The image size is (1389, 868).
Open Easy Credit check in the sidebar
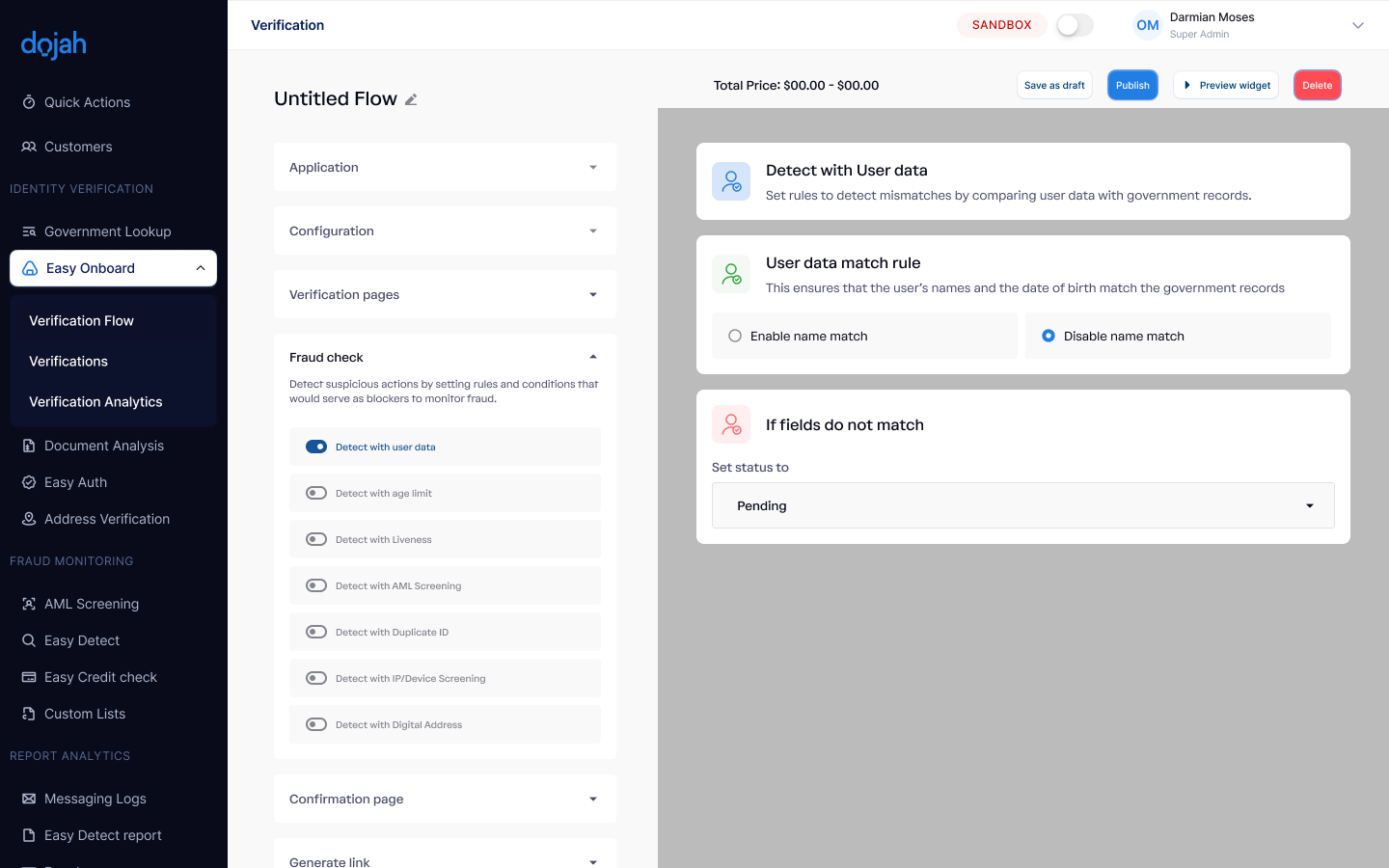100,677
